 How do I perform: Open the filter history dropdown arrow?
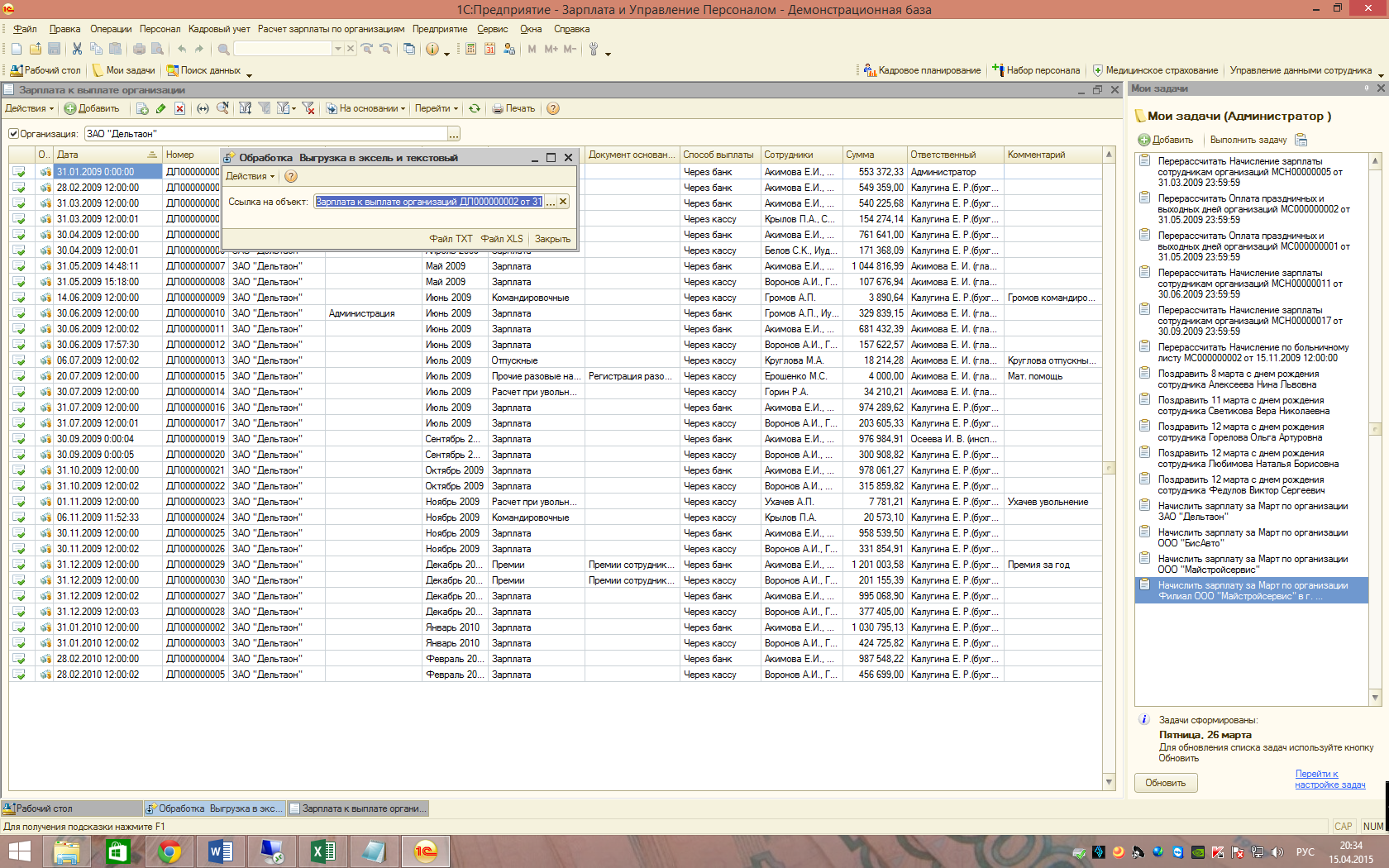[287, 108]
